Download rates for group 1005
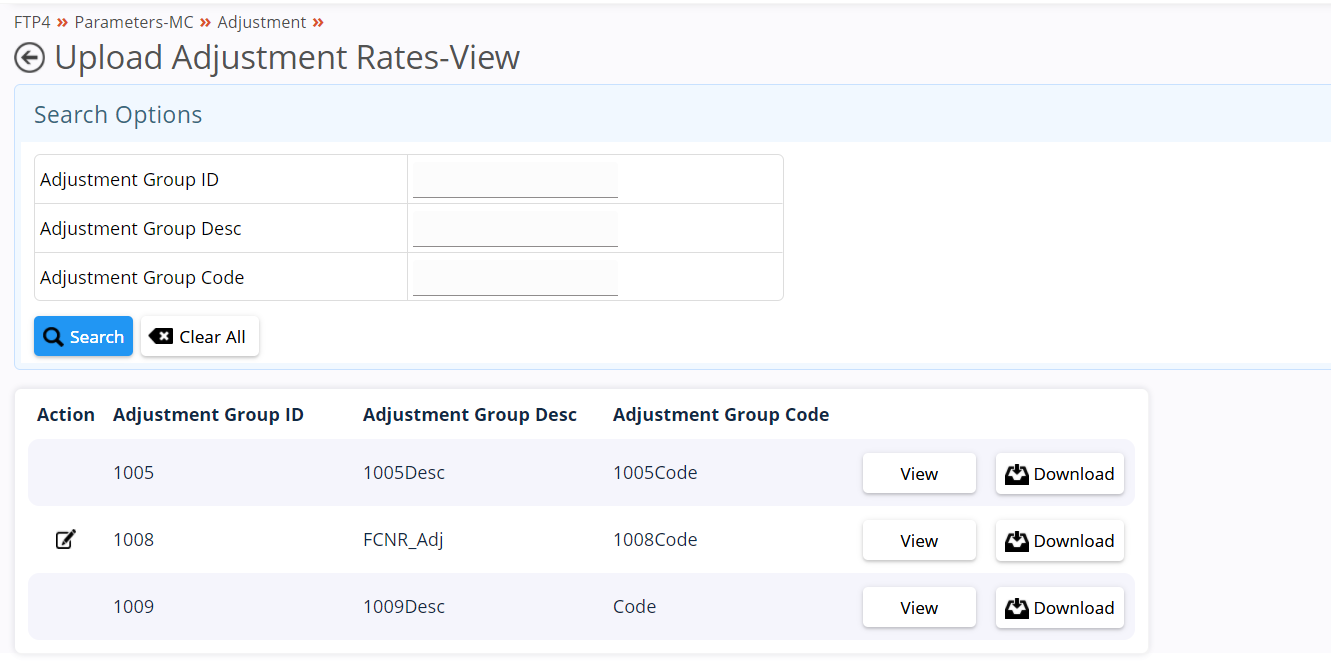The image size is (1331, 670). coord(1060,474)
